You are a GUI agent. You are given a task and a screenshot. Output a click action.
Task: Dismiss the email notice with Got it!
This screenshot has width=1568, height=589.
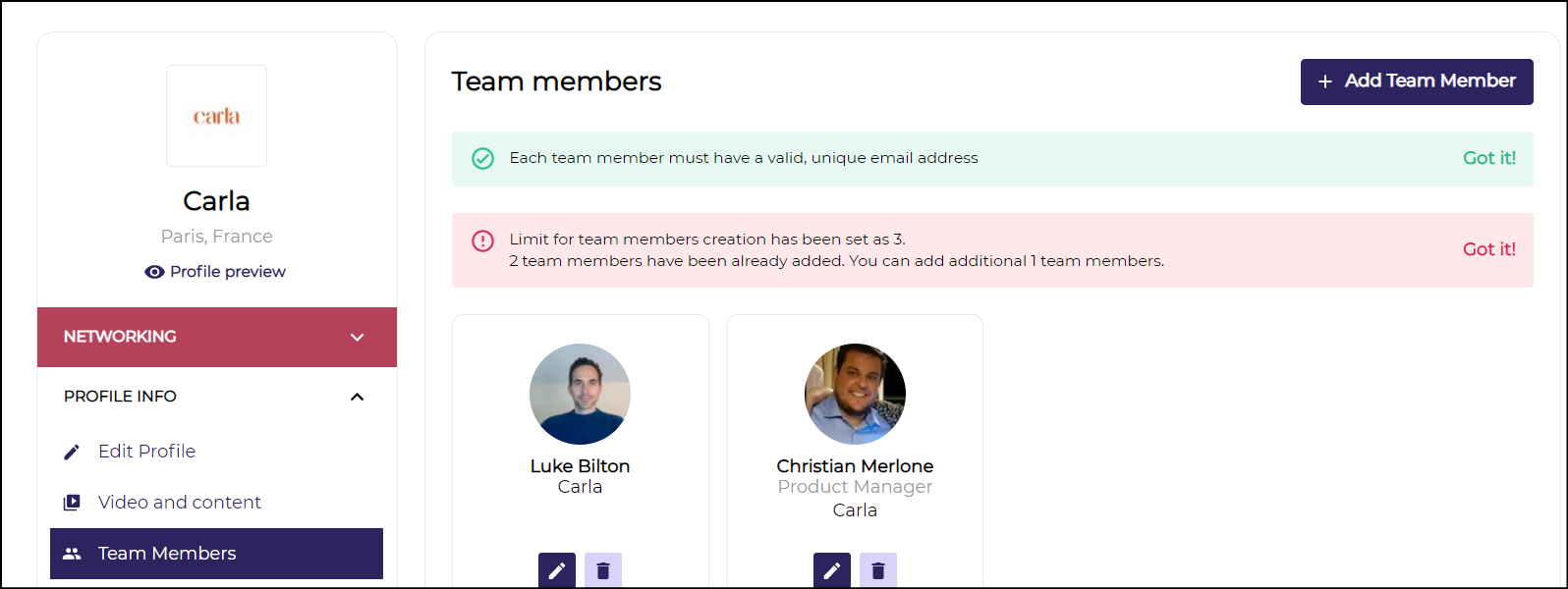(1488, 158)
